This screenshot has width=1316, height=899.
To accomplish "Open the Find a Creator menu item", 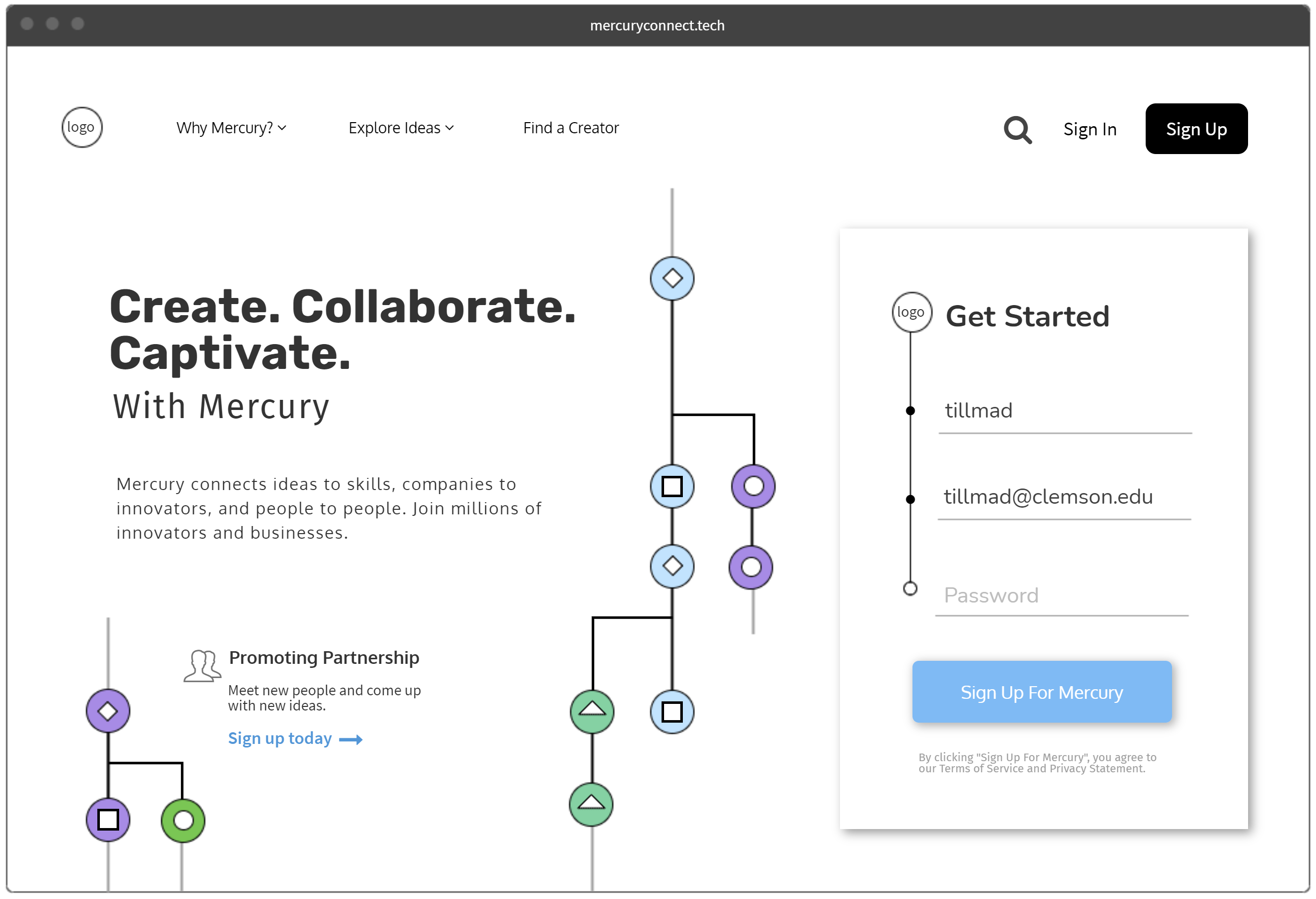I will [x=571, y=128].
